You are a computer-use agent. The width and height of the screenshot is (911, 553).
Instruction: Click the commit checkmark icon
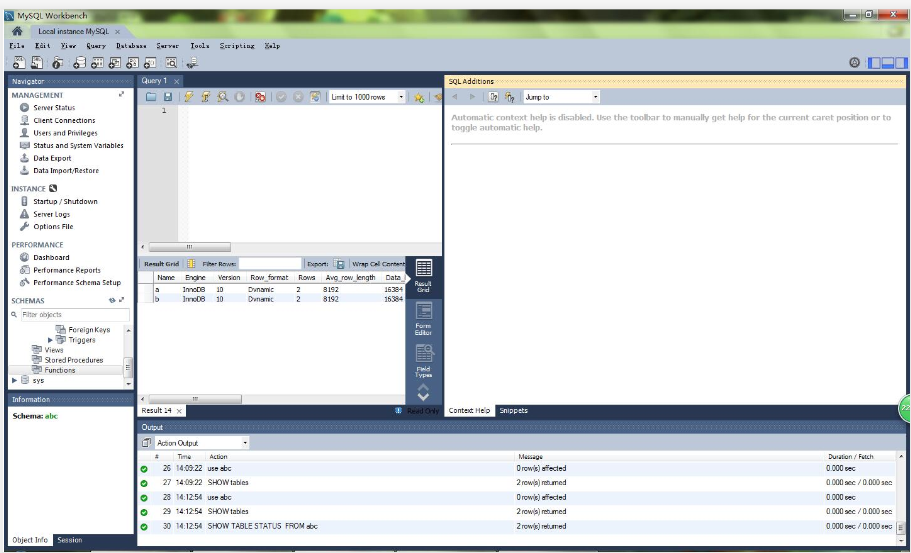(x=281, y=97)
